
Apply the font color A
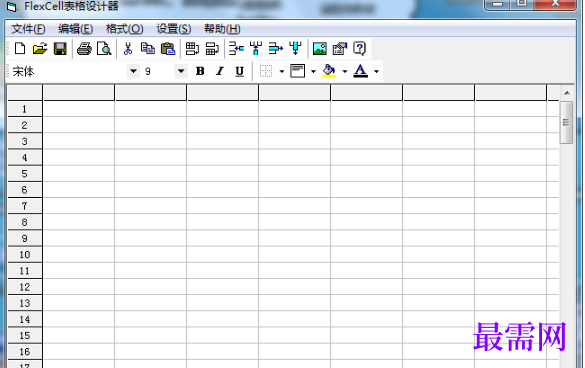[360, 71]
